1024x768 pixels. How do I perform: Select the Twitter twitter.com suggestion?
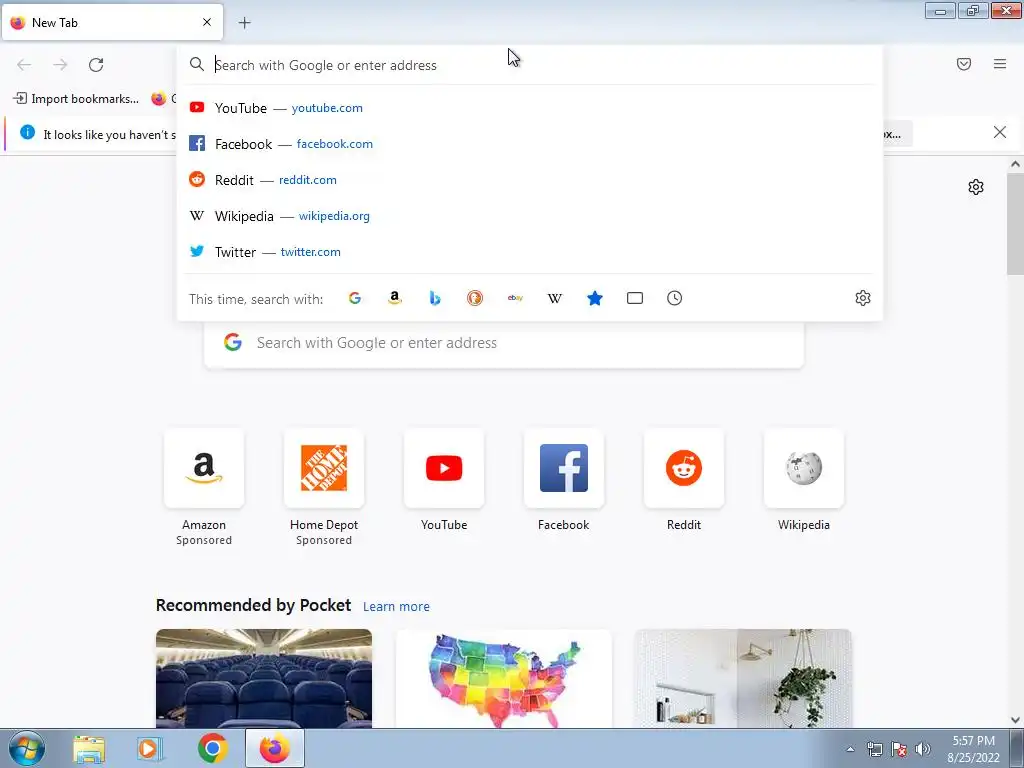pos(530,251)
